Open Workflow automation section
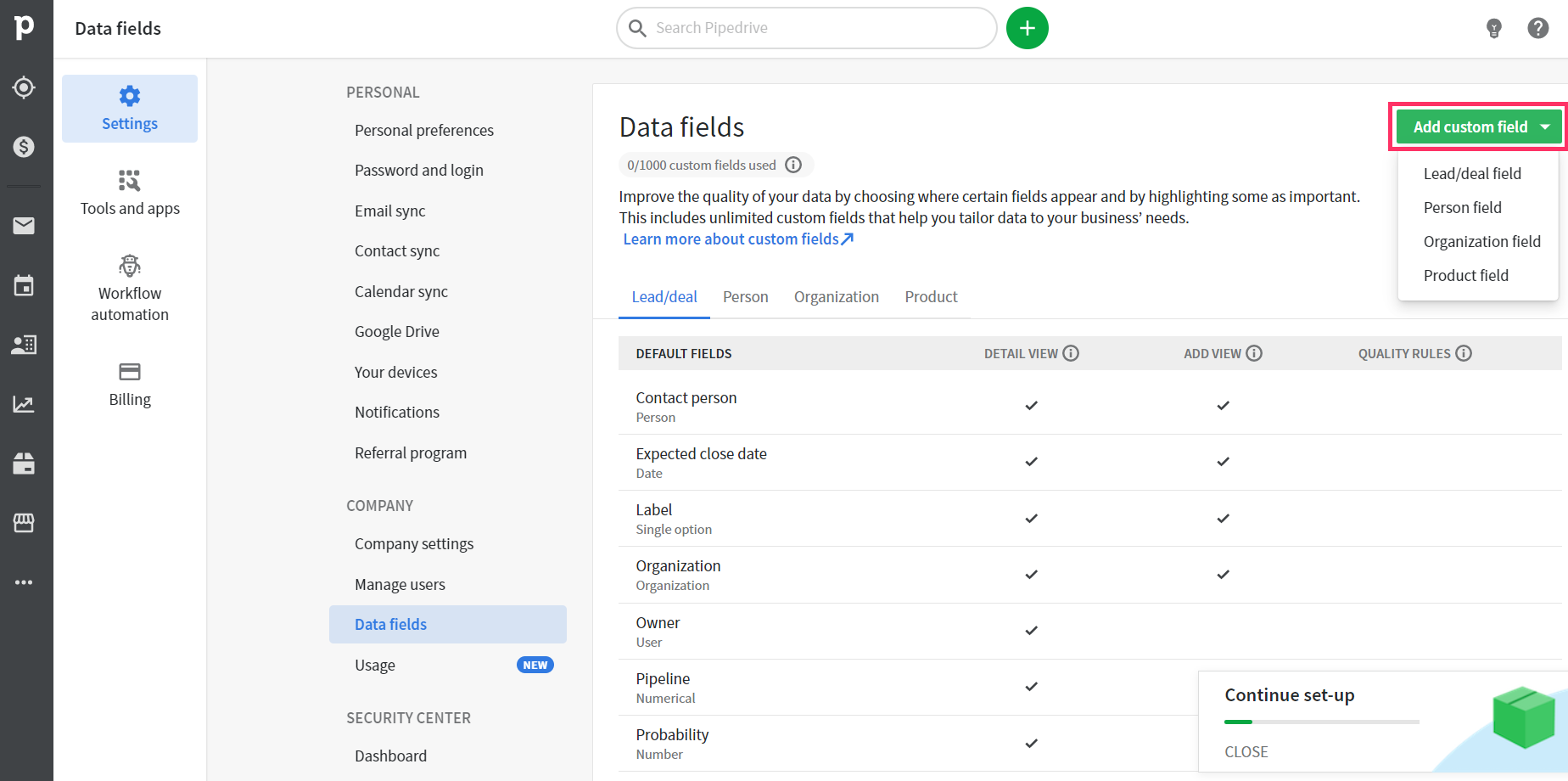This screenshot has width=1568, height=781. pyautogui.click(x=130, y=289)
